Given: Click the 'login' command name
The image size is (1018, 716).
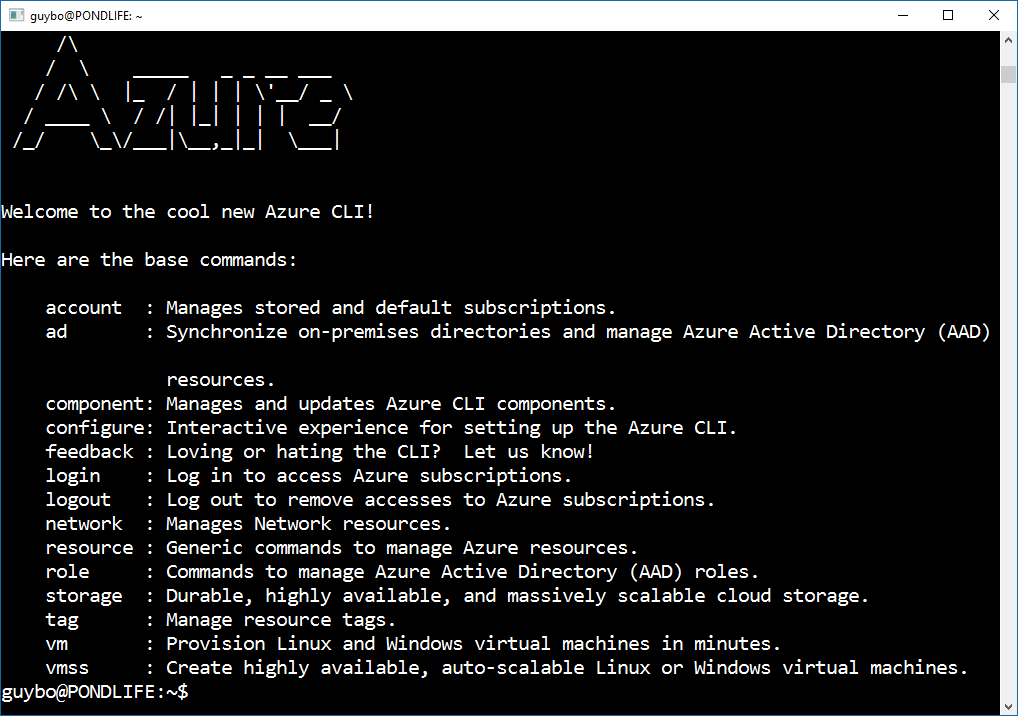Looking at the screenshot, I should point(73,476).
